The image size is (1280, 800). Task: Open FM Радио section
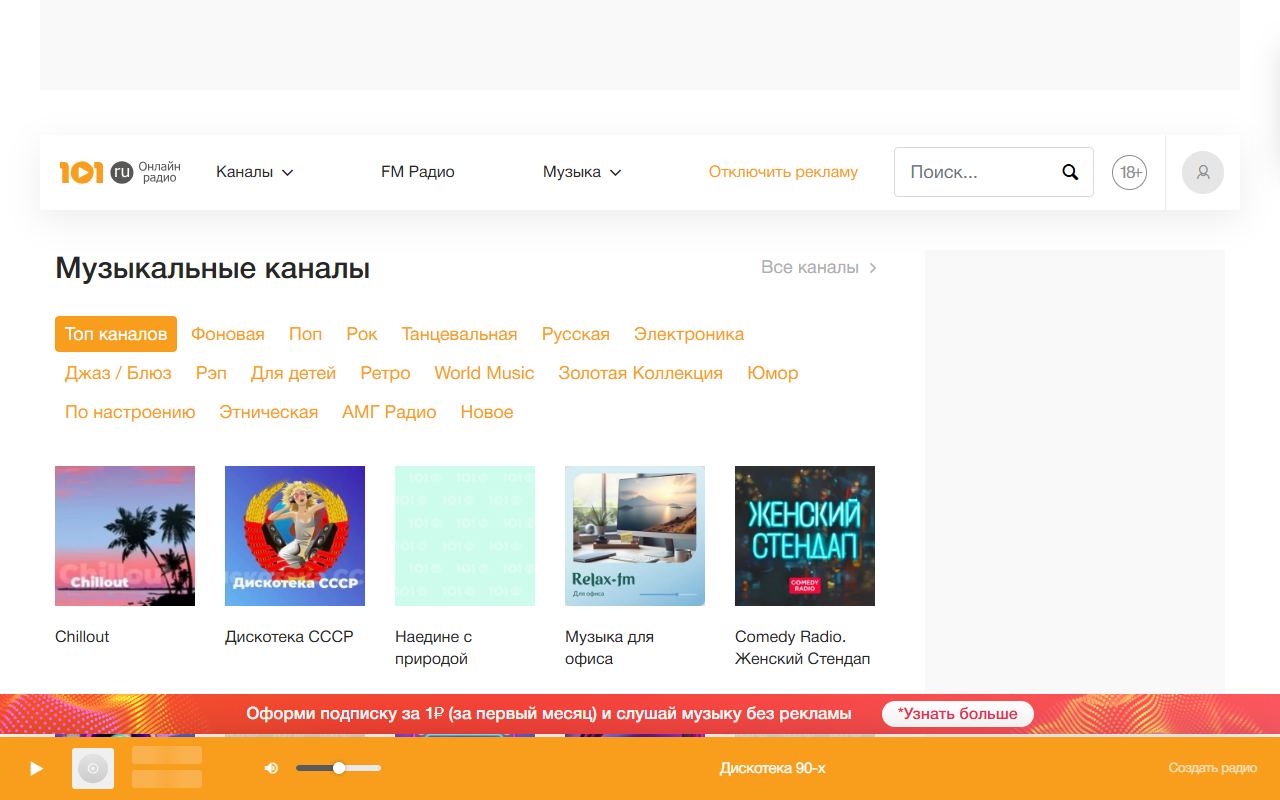pyautogui.click(x=418, y=172)
